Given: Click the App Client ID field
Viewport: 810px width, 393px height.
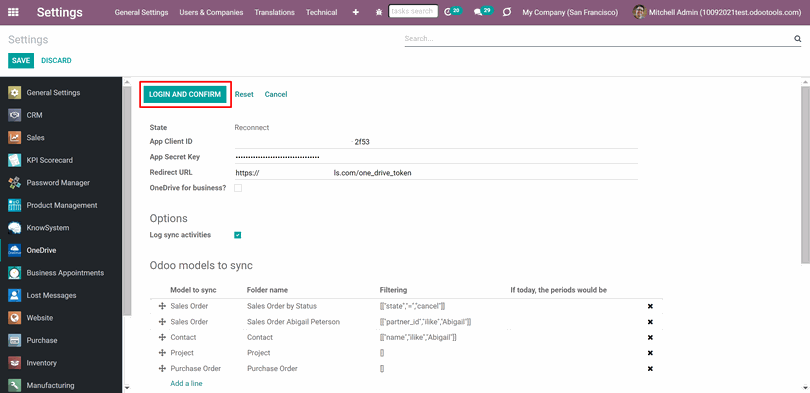Looking at the screenshot, I should (x=436, y=142).
